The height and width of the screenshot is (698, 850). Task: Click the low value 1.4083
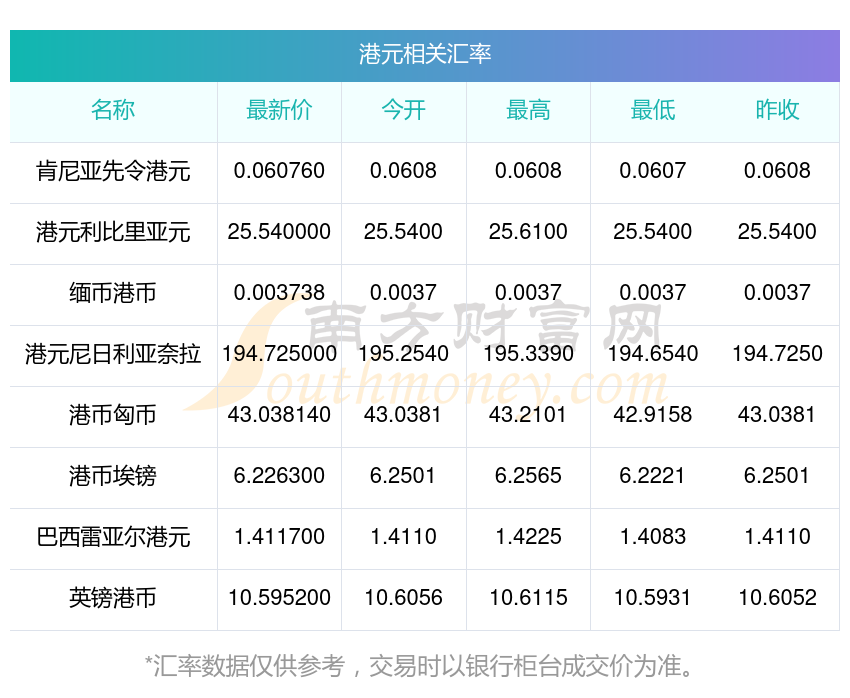(653, 537)
